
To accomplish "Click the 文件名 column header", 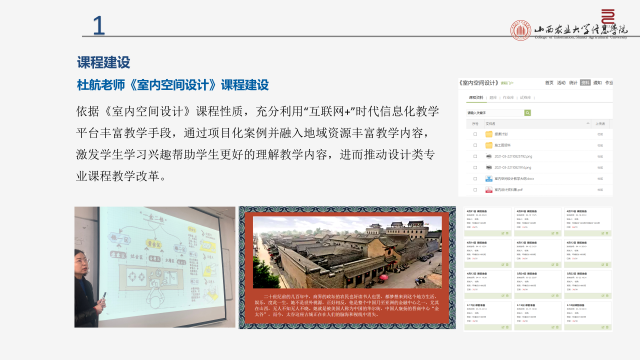I will [x=490, y=123].
